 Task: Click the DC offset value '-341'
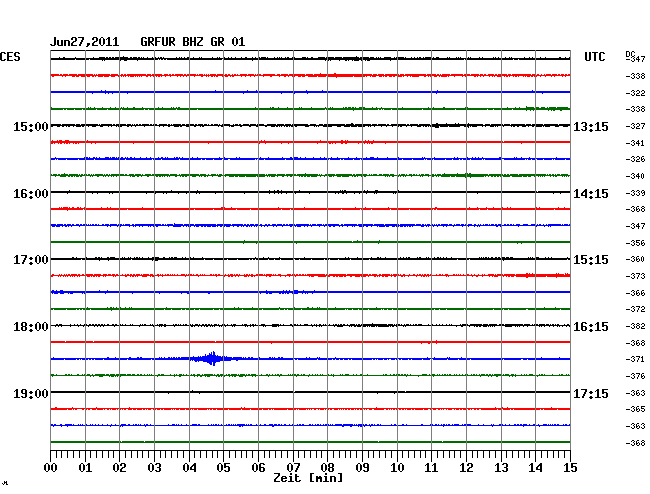point(635,143)
